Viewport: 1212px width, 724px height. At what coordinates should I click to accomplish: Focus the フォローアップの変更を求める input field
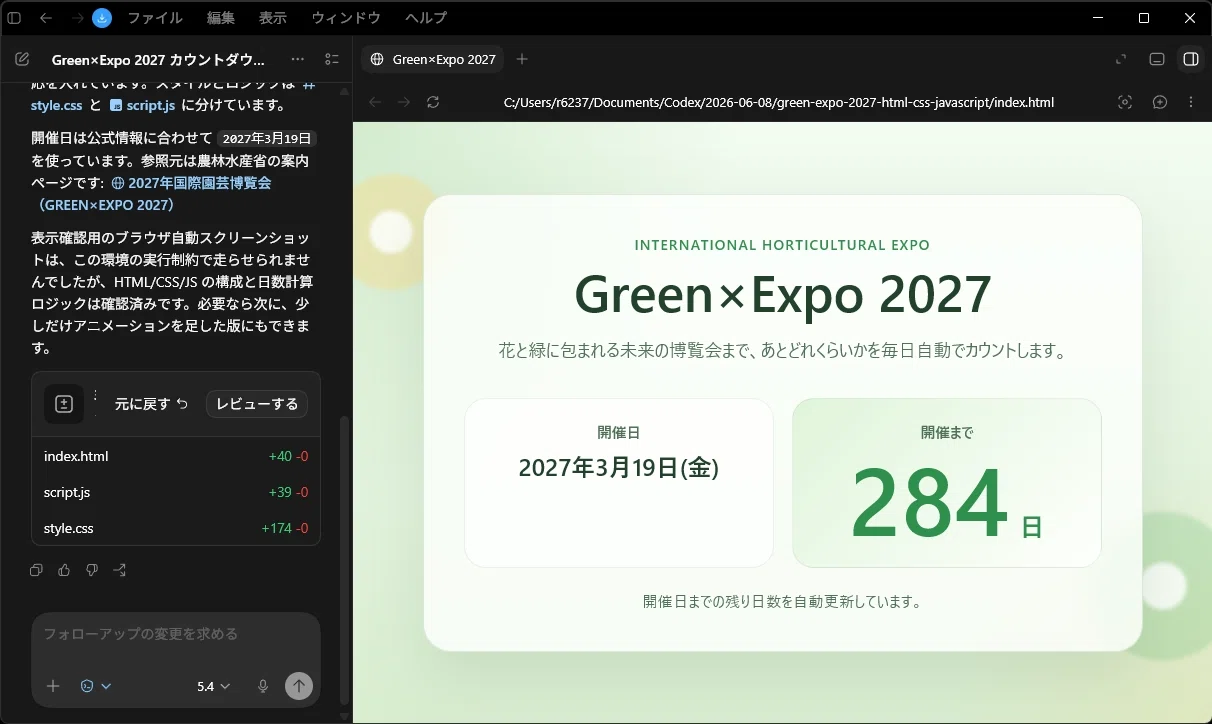(176, 634)
